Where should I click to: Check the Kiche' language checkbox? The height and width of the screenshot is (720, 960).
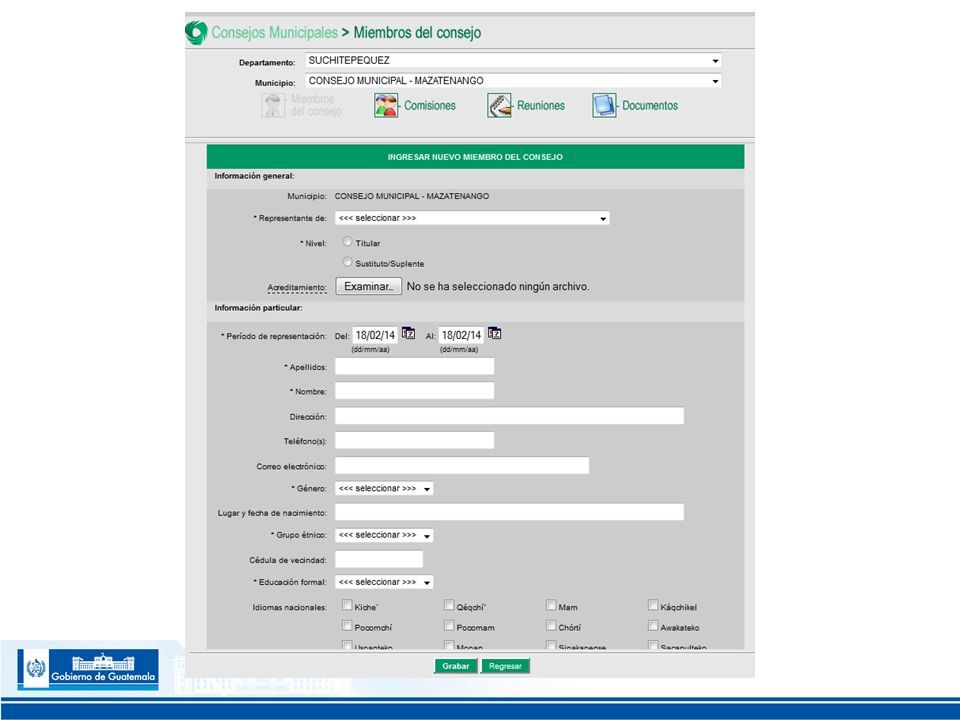click(x=347, y=606)
